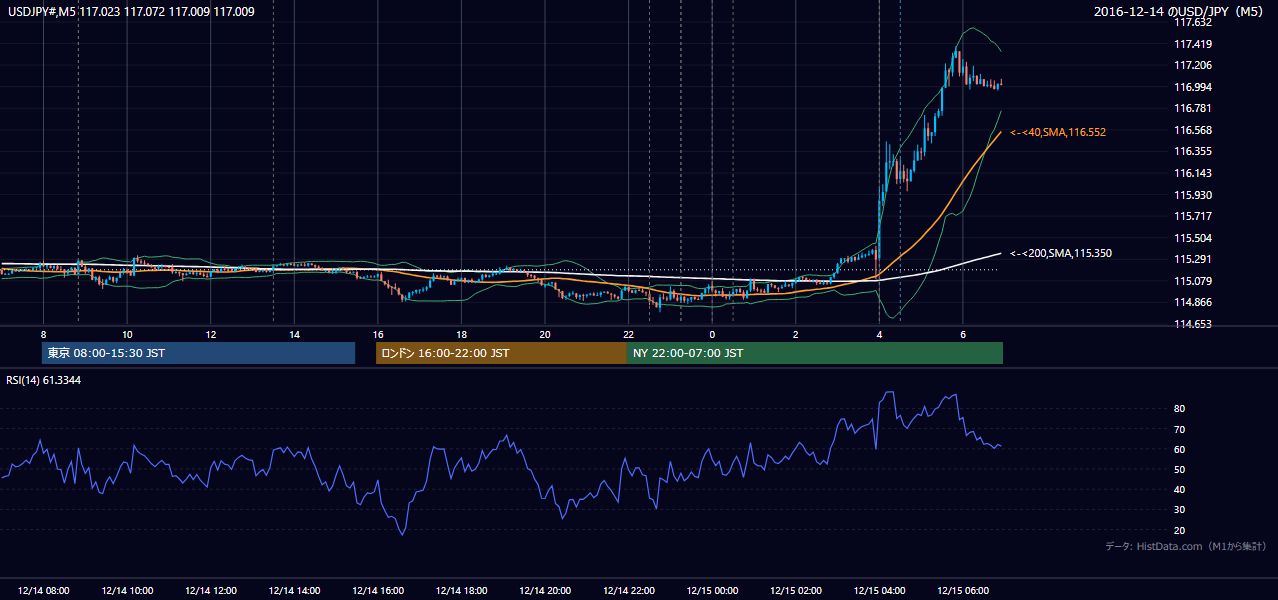Screen dimensions: 1278x600
Task: Click the bottom time label 12/15 00:00
Action: pyautogui.click(x=712, y=591)
